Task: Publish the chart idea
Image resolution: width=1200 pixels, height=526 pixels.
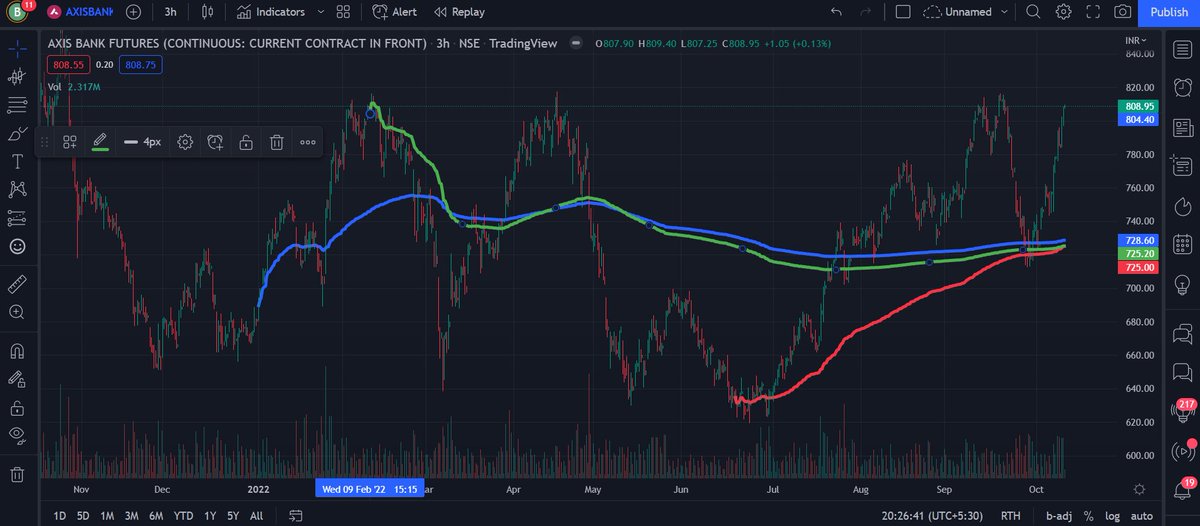Action: click(1169, 12)
